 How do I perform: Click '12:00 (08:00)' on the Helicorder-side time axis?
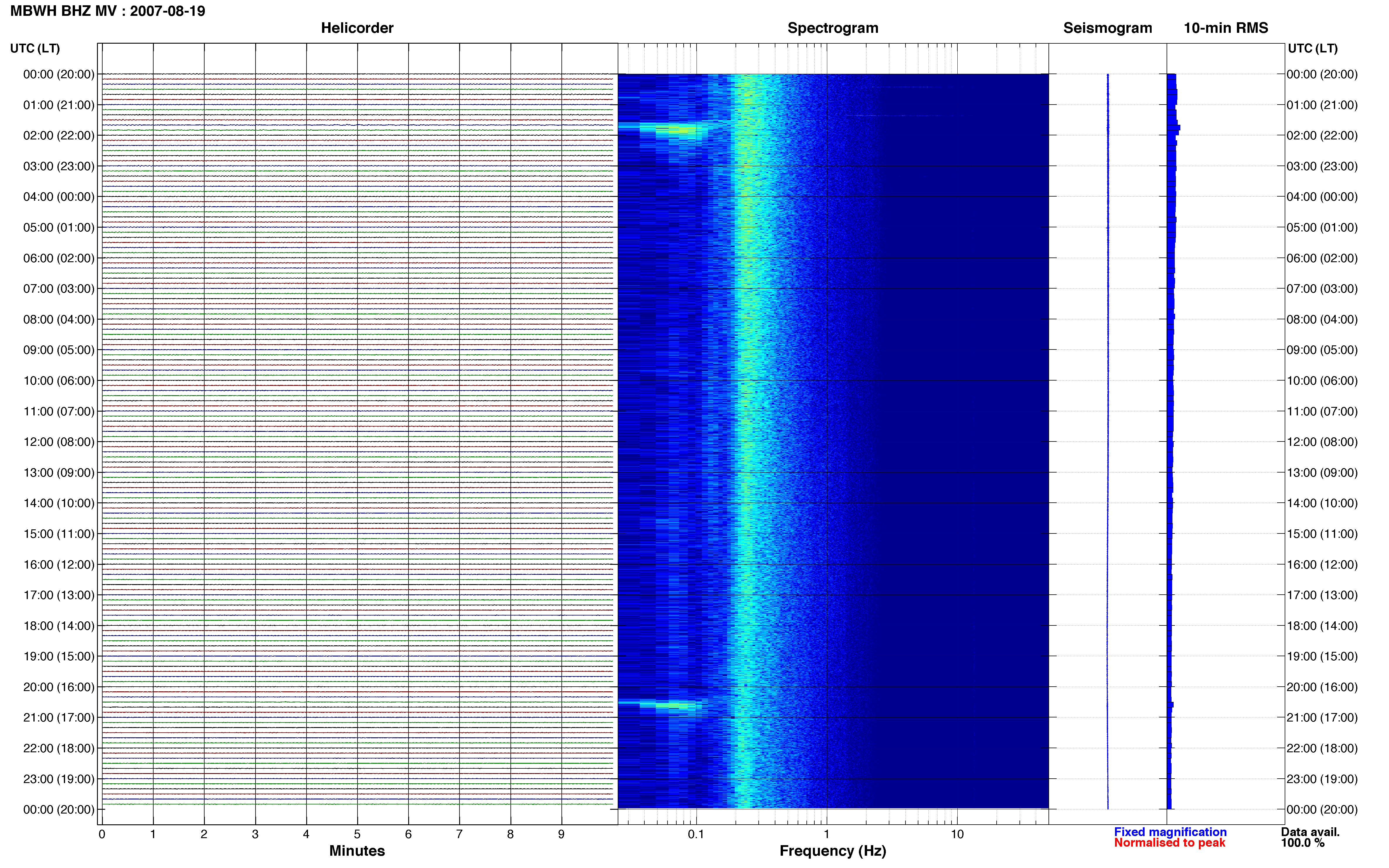coord(59,442)
